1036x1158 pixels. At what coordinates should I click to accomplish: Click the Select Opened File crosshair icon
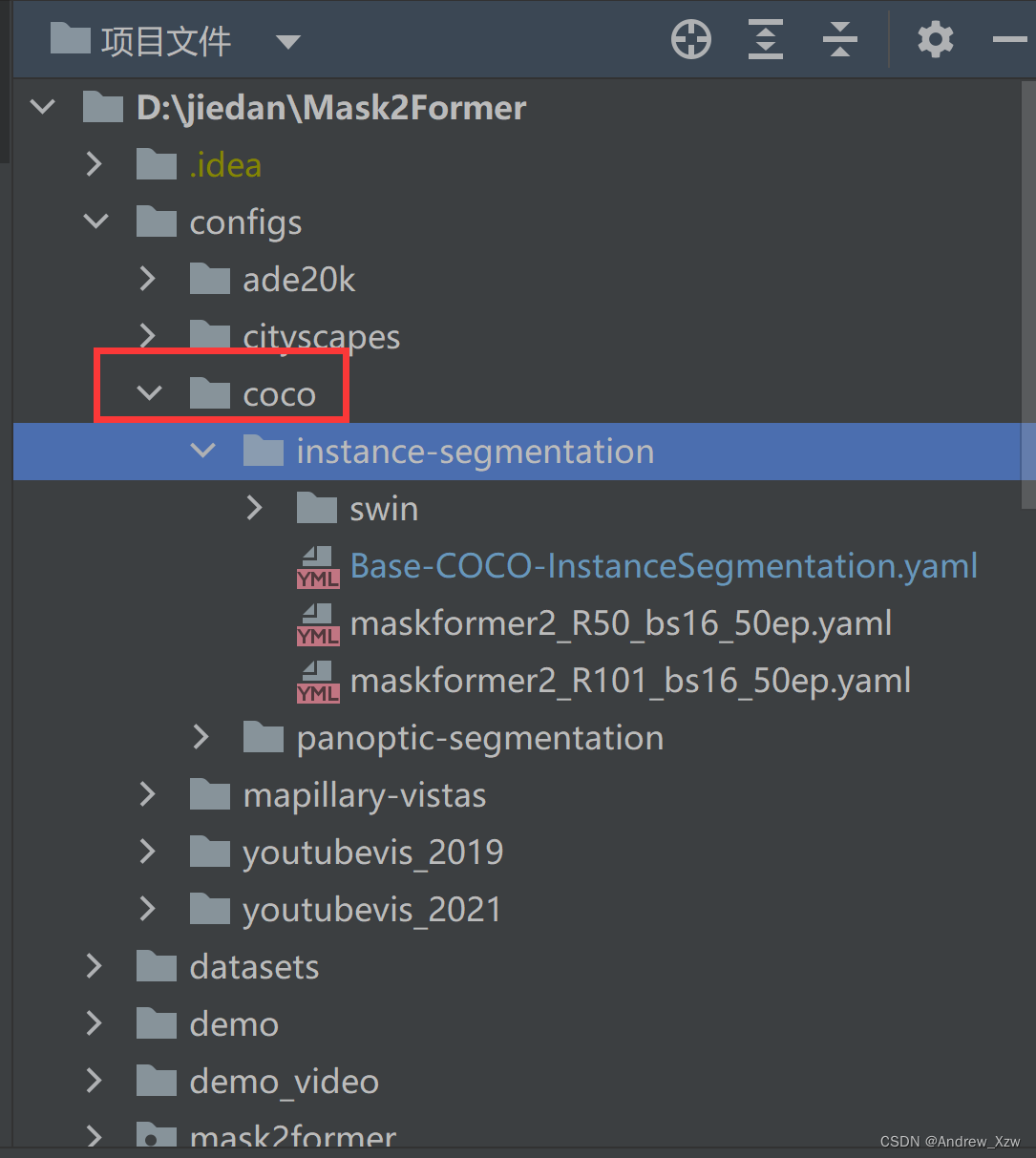pos(690,39)
